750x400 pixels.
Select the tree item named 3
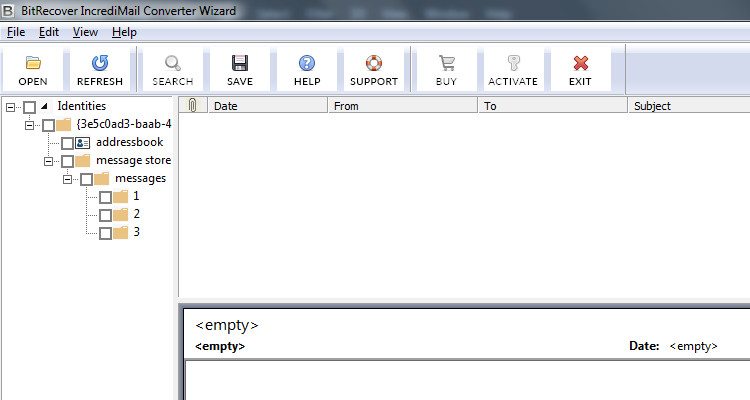point(137,232)
